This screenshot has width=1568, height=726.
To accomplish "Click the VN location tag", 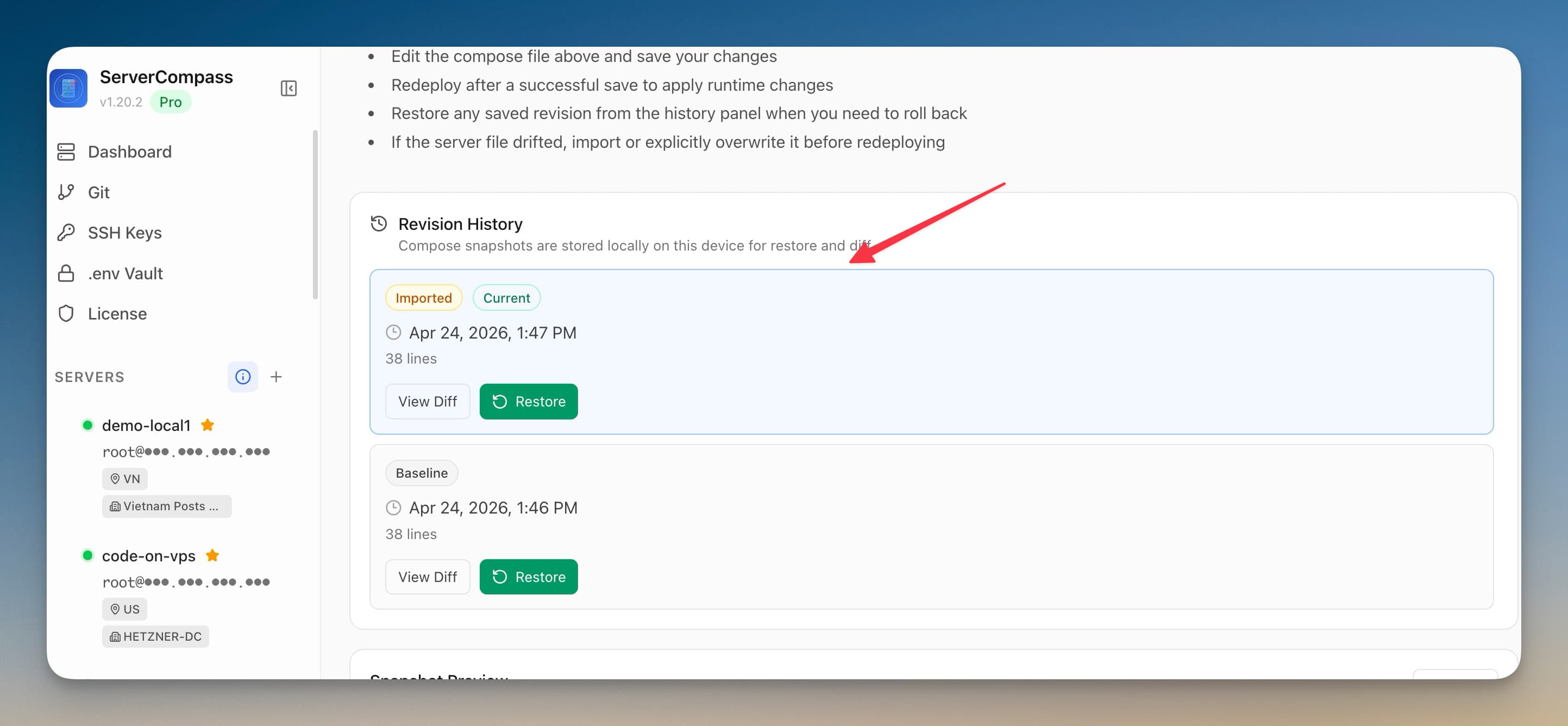I will click(125, 479).
